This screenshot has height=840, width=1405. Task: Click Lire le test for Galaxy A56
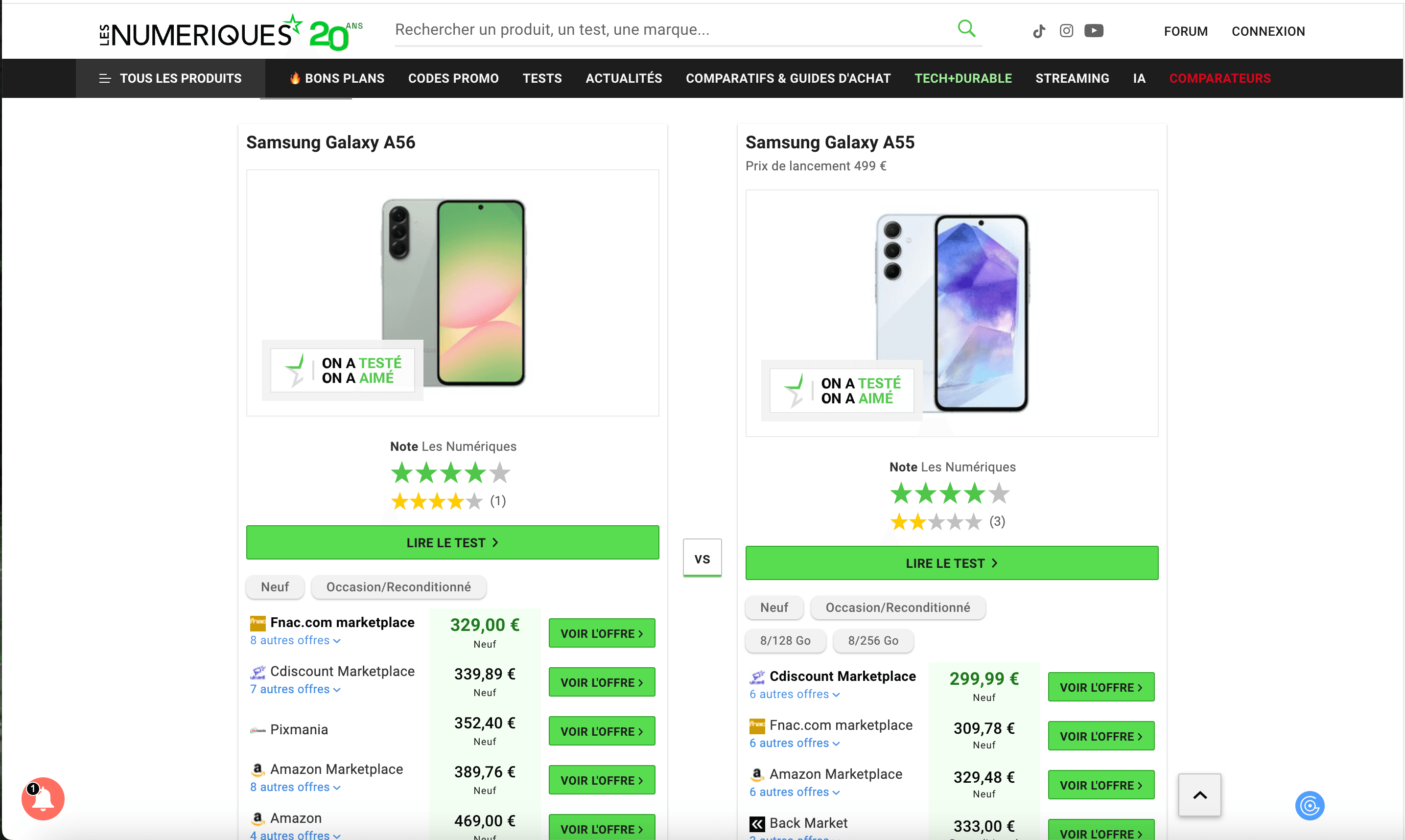(452, 542)
